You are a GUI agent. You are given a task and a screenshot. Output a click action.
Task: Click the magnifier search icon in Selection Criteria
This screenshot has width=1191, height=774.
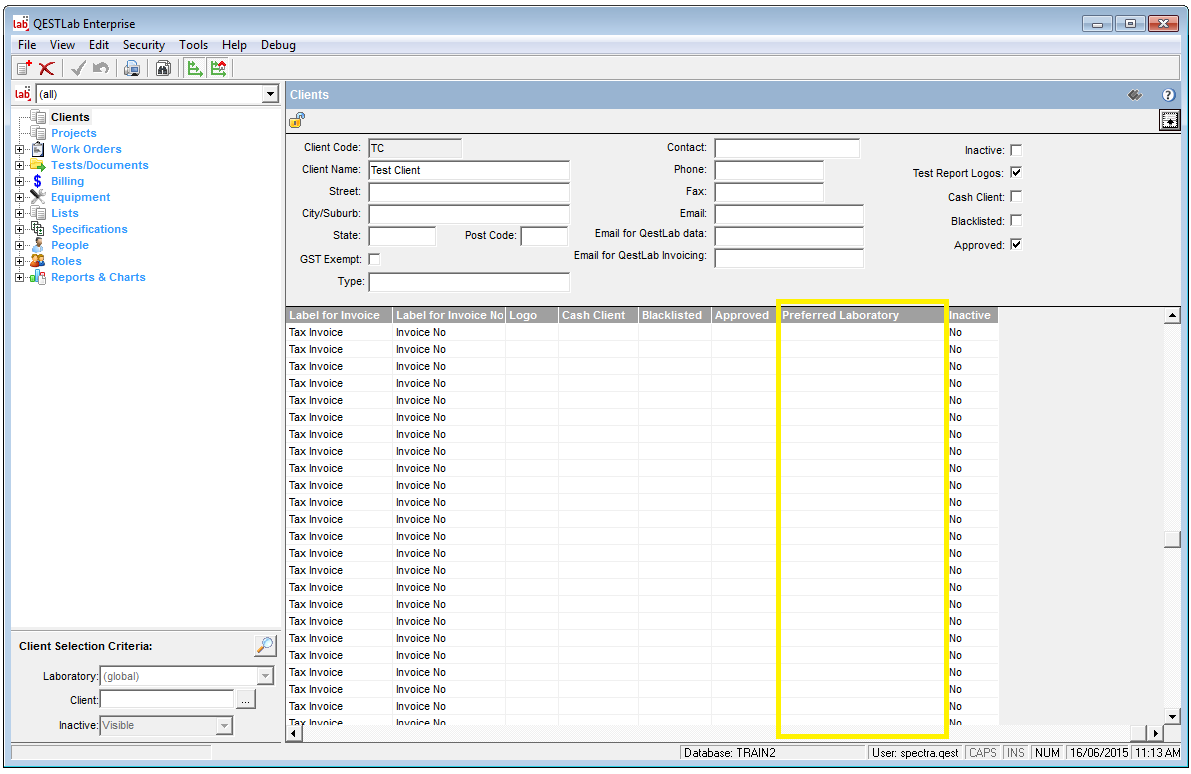pyautogui.click(x=265, y=646)
